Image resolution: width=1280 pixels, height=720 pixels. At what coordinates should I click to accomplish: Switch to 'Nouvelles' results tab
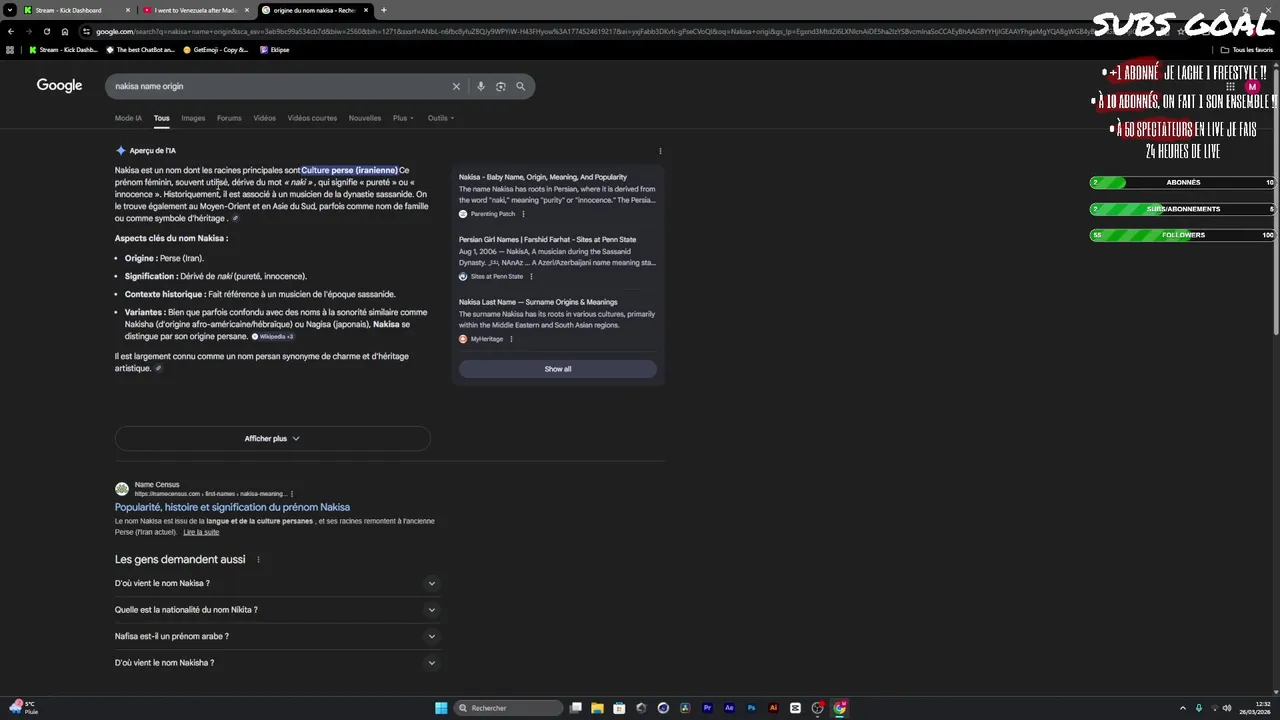click(365, 118)
